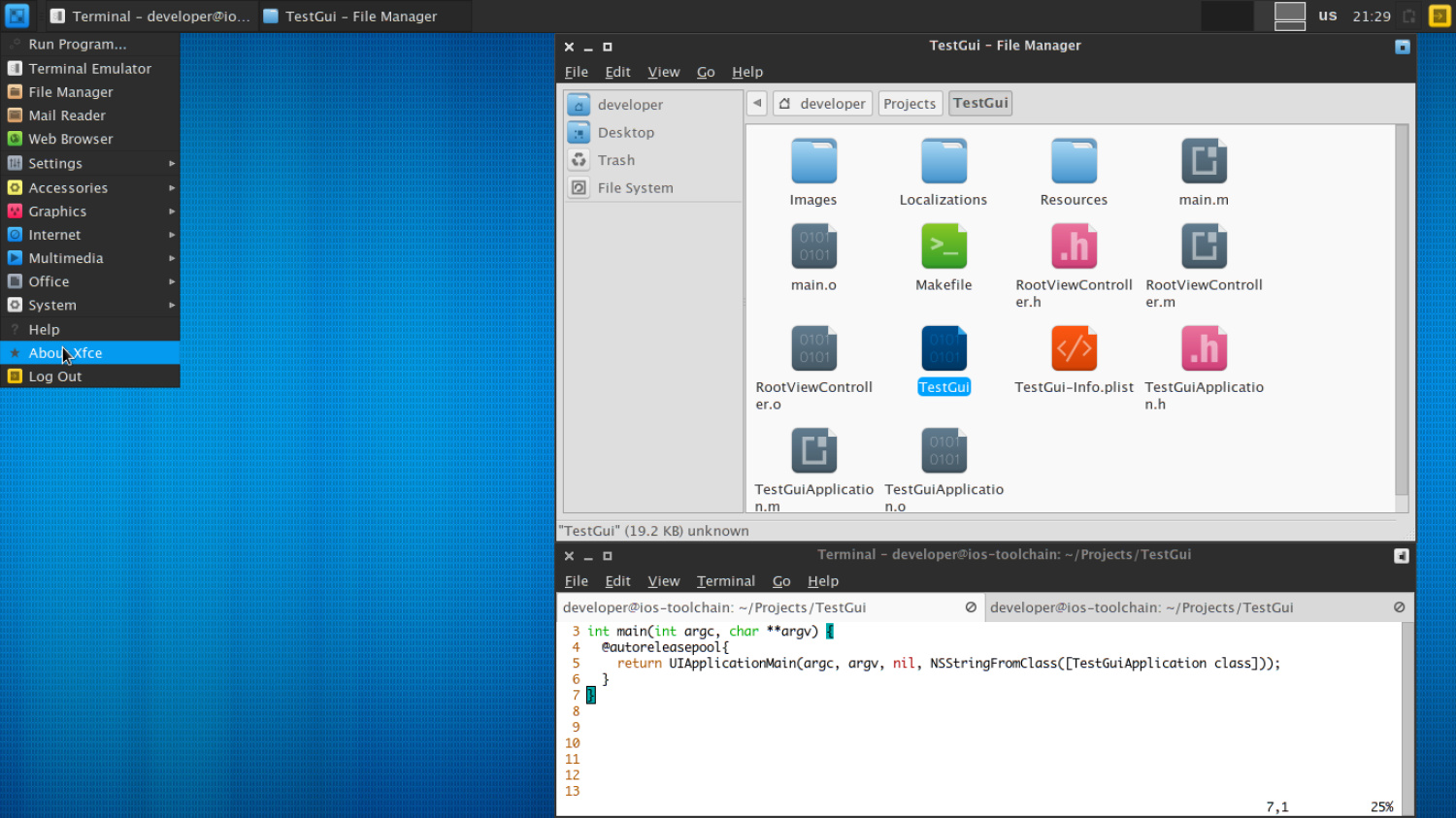Launch File Manager from applications menu

(90, 92)
